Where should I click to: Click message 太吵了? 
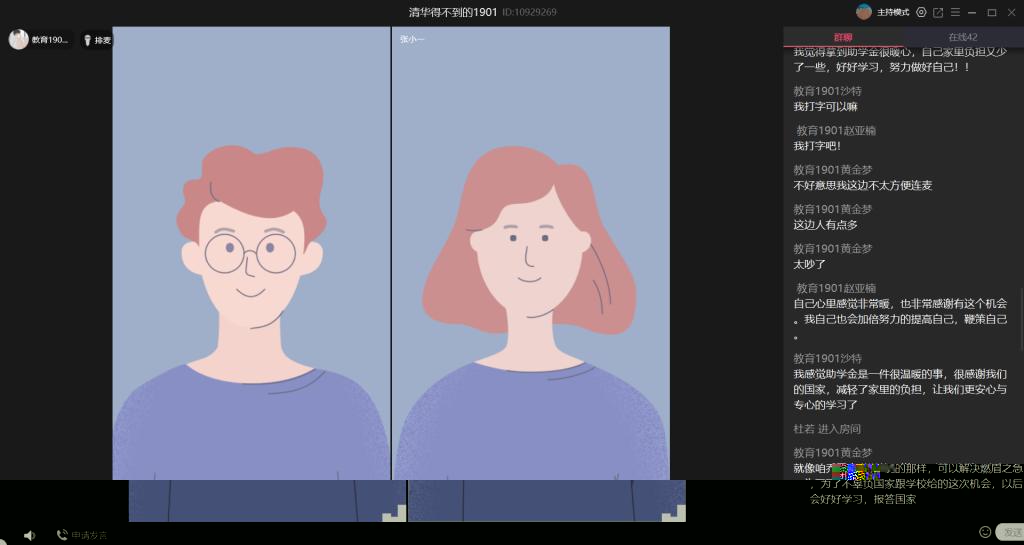pyautogui.click(x=810, y=264)
